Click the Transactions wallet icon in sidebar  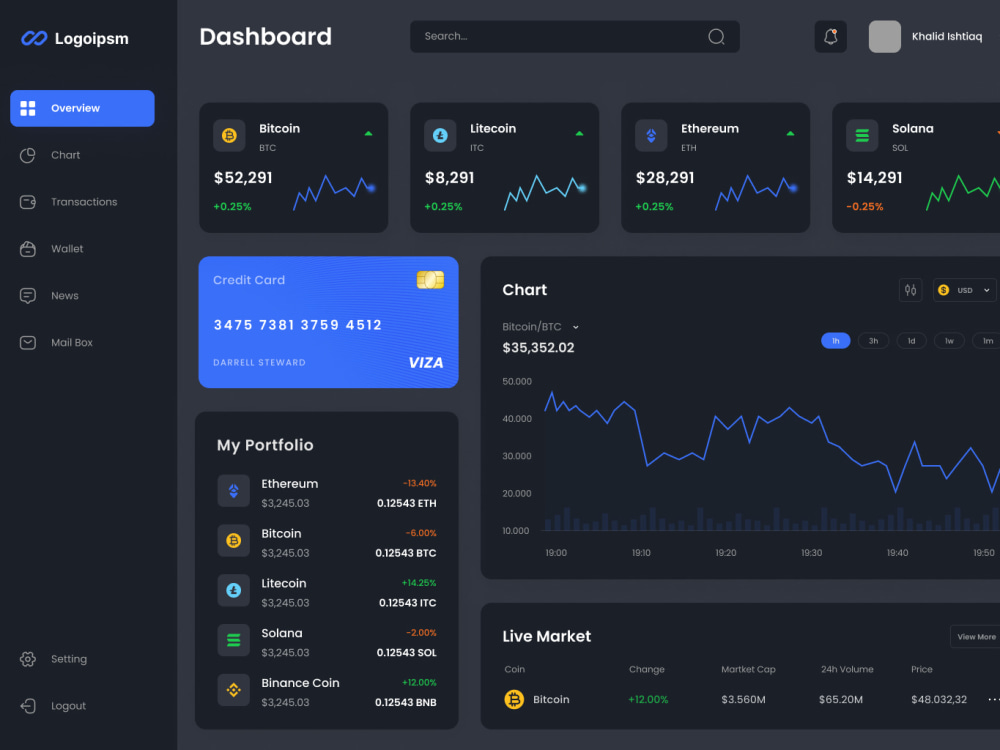click(x=27, y=202)
